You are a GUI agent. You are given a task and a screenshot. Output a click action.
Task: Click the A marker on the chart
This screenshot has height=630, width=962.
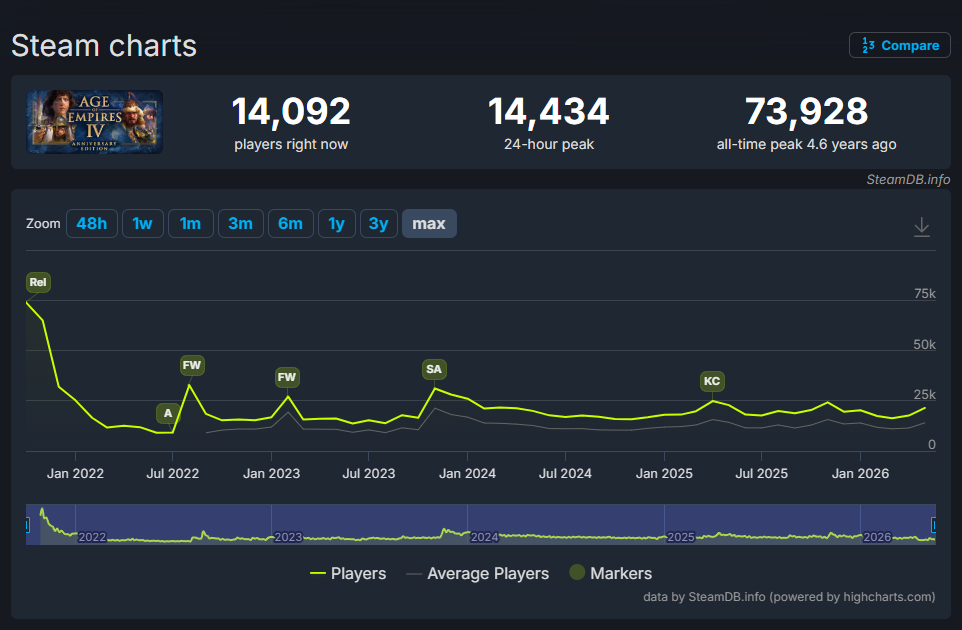point(168,413)
